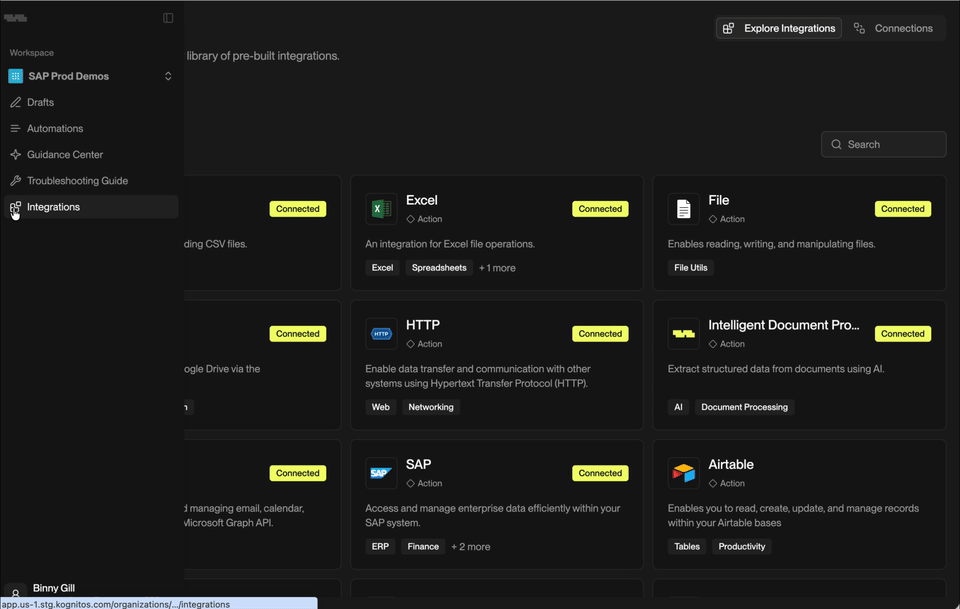Click the Guidance Center sidebar icon
This screenshot has width=960, height=609.
tap(14, 154)
